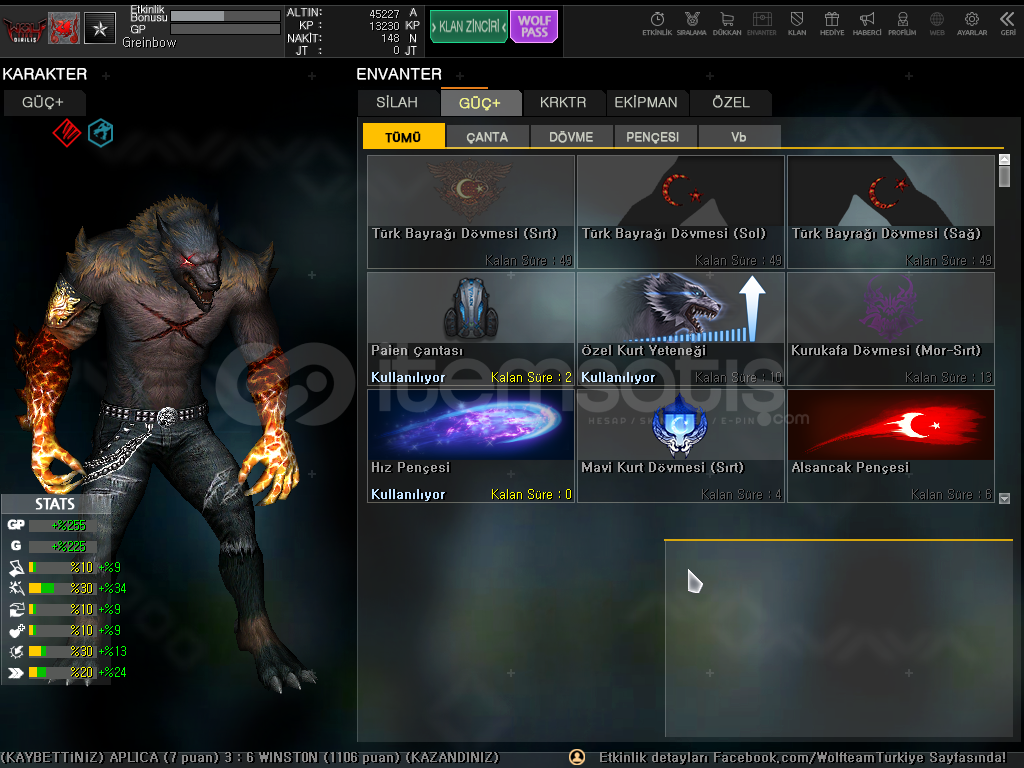The width and height of the screenshot is (1024, 768).
Task: Select the Özel Kurt Yeteneği item
Action: 681,329
